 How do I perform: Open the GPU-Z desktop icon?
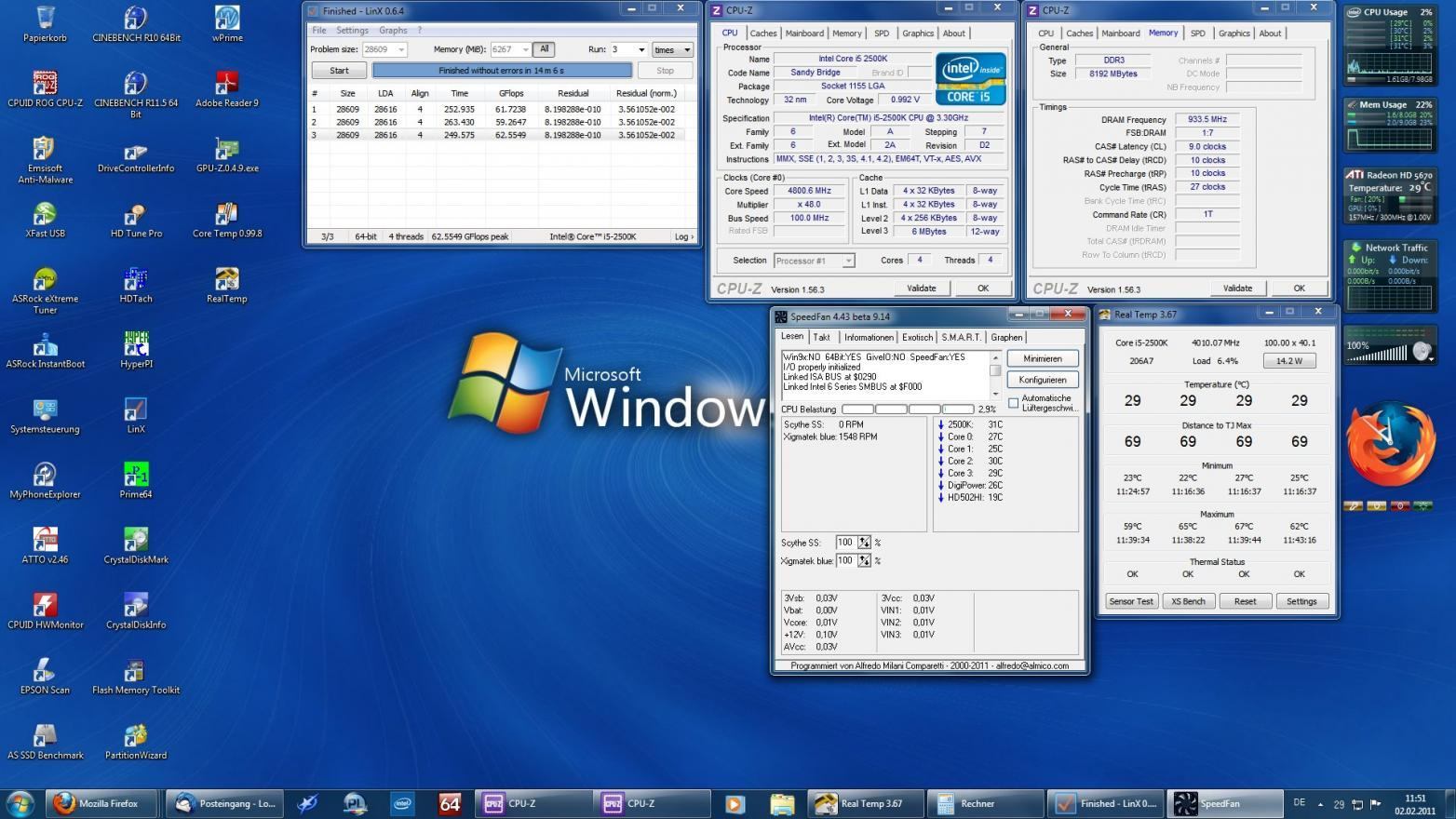click(227, 156)
